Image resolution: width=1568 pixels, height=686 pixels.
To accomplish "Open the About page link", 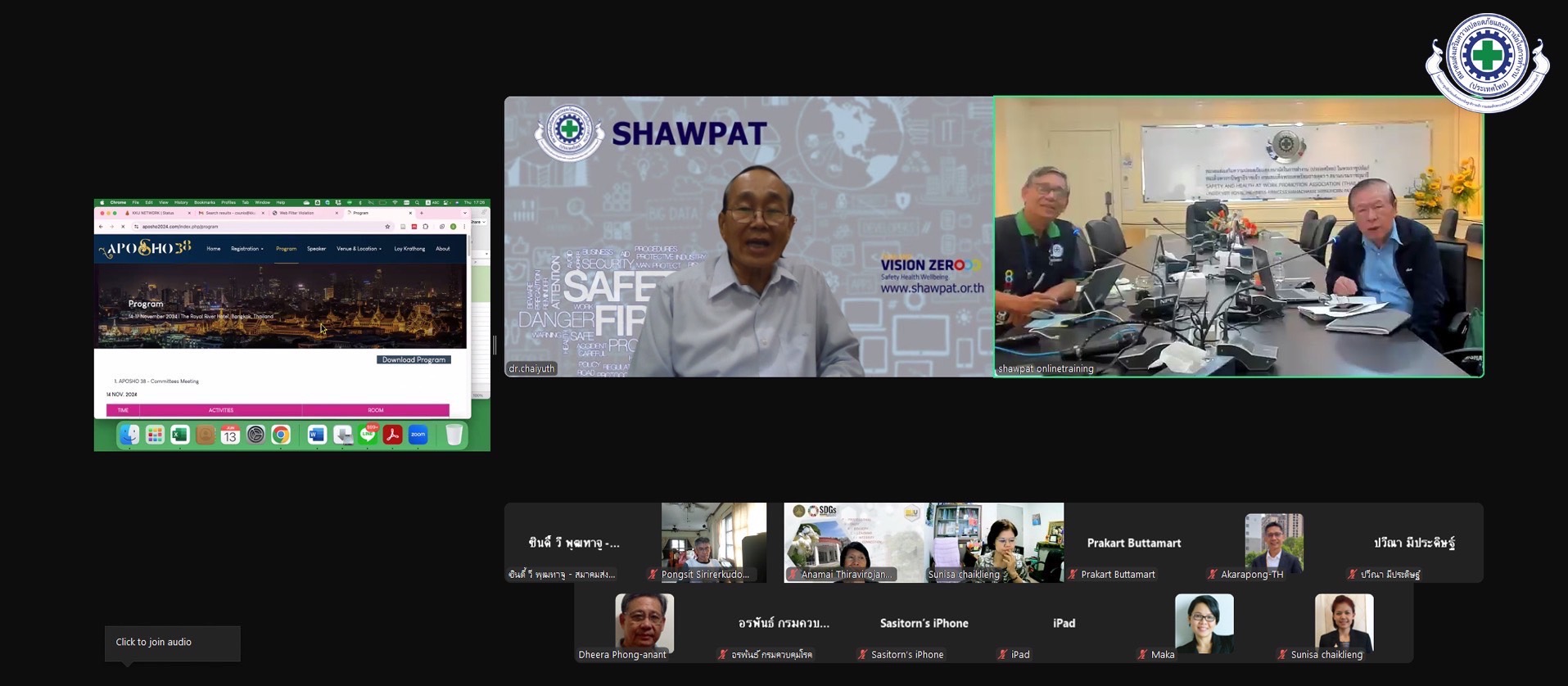I will point(443,249).
